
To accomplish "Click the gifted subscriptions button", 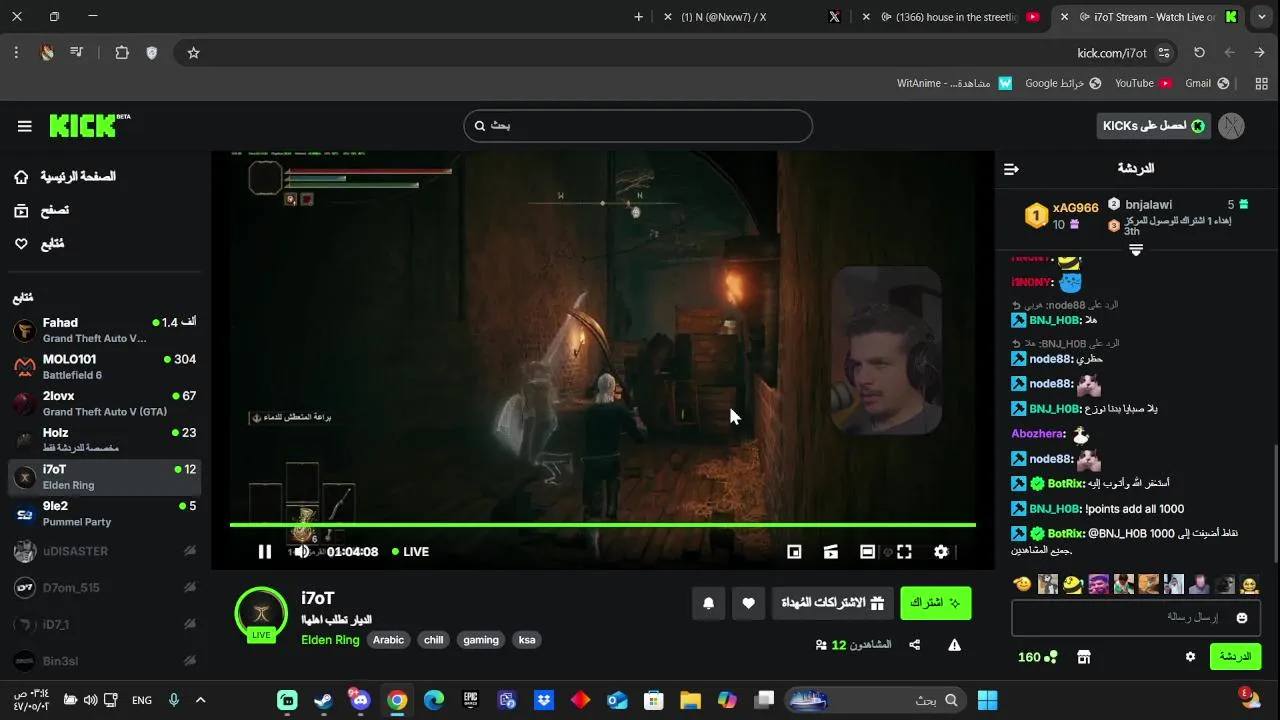I will point(833,603).
